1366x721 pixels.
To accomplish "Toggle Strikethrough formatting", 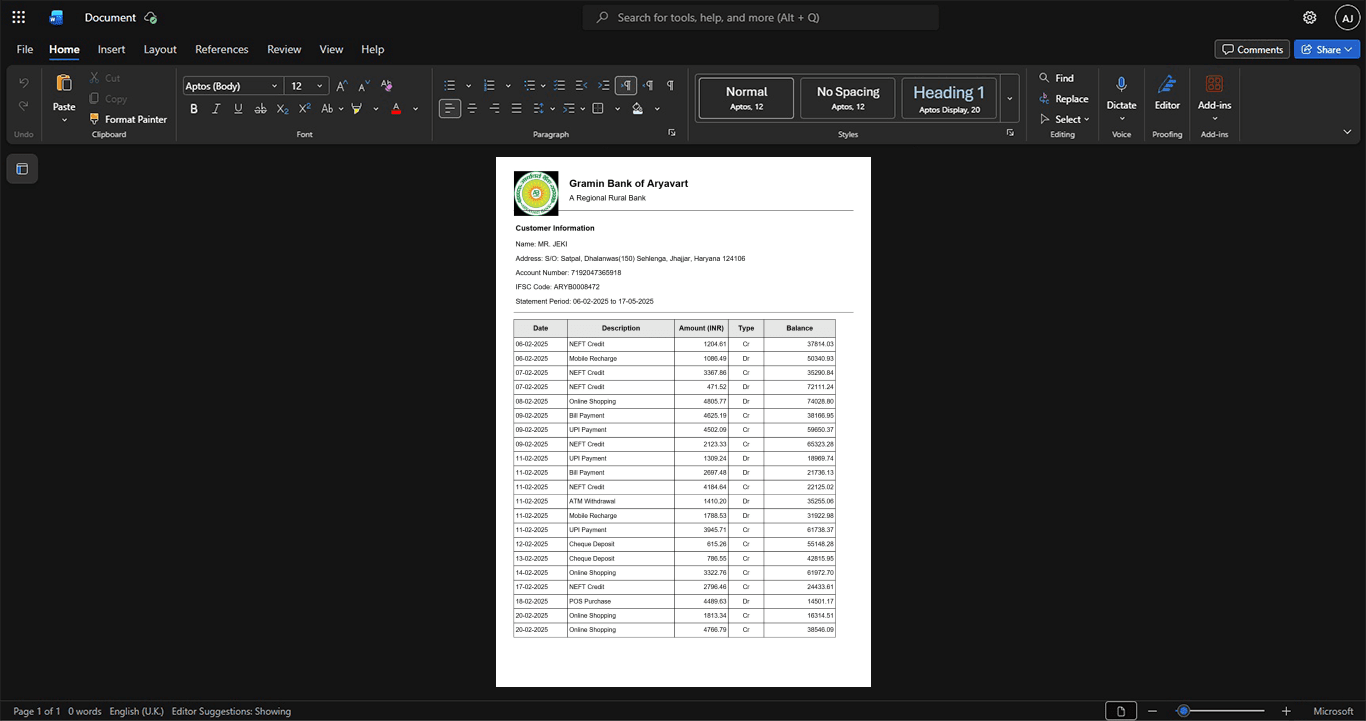I will click(x=261, y=109).
